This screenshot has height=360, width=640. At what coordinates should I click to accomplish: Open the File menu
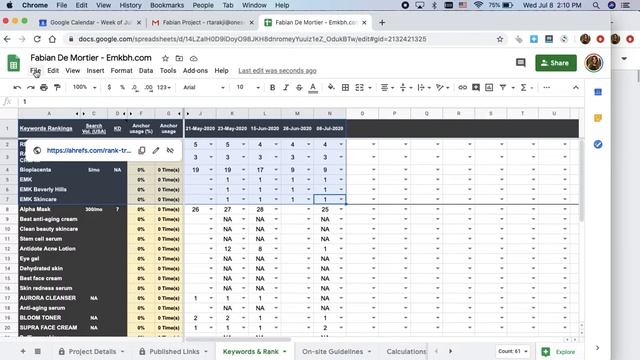[35, 71]
